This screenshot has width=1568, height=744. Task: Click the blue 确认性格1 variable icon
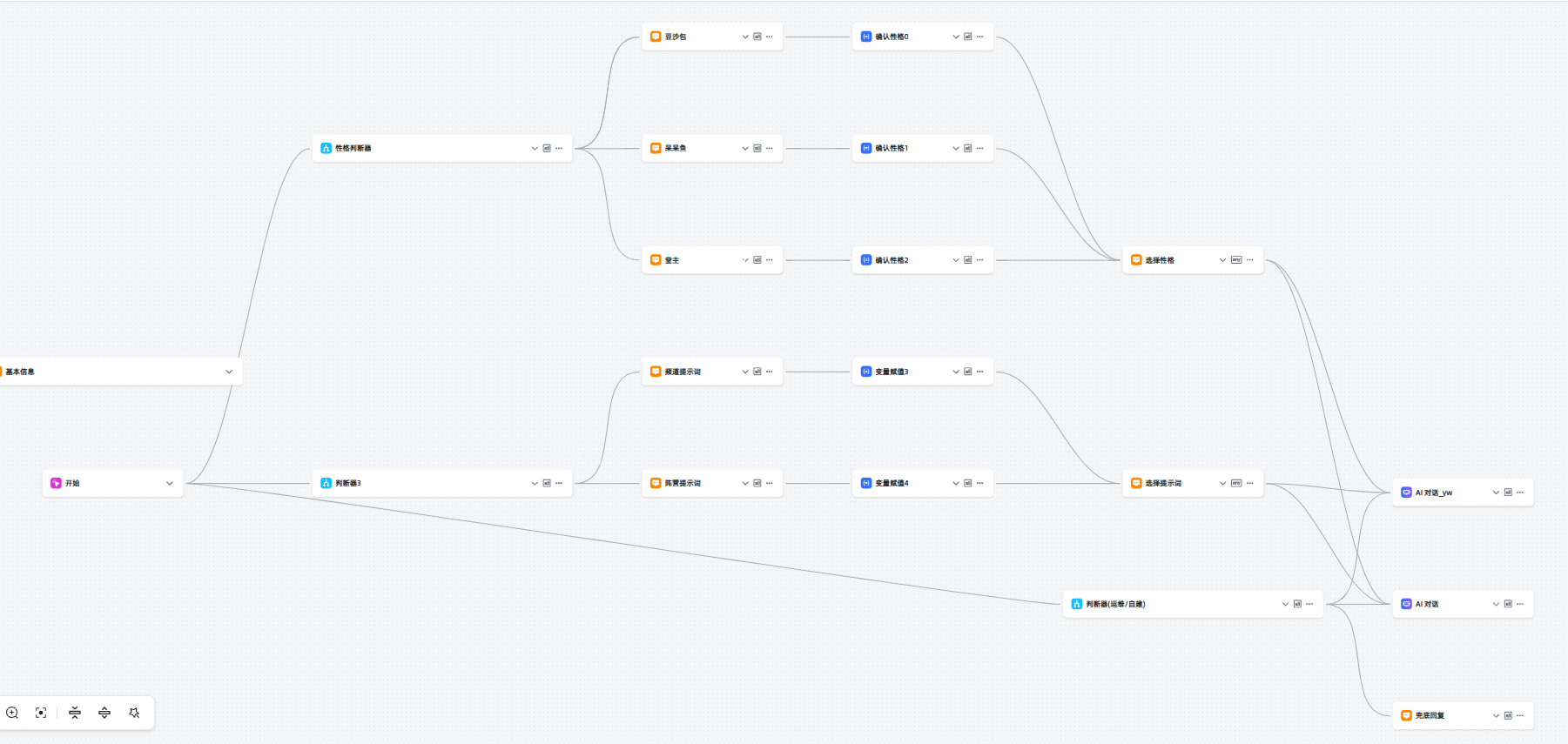point(865,148)
